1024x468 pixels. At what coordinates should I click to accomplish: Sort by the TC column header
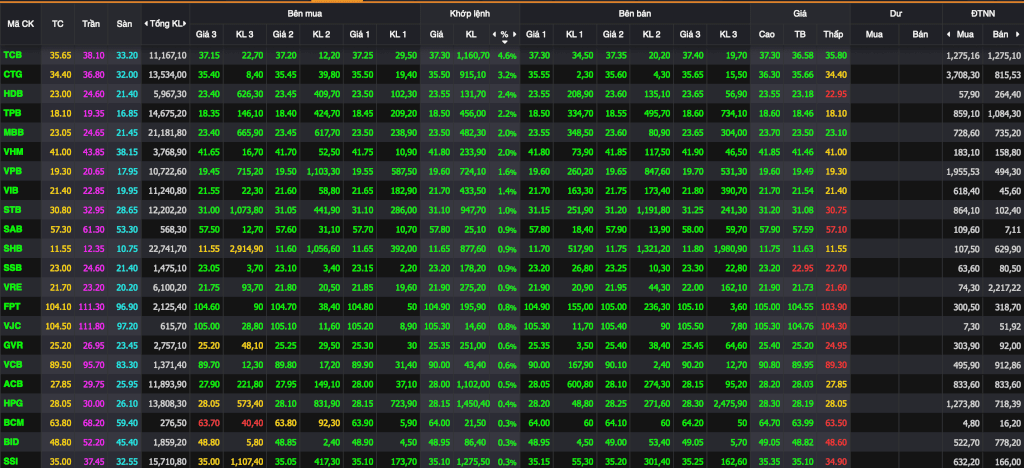click(57, 23)
